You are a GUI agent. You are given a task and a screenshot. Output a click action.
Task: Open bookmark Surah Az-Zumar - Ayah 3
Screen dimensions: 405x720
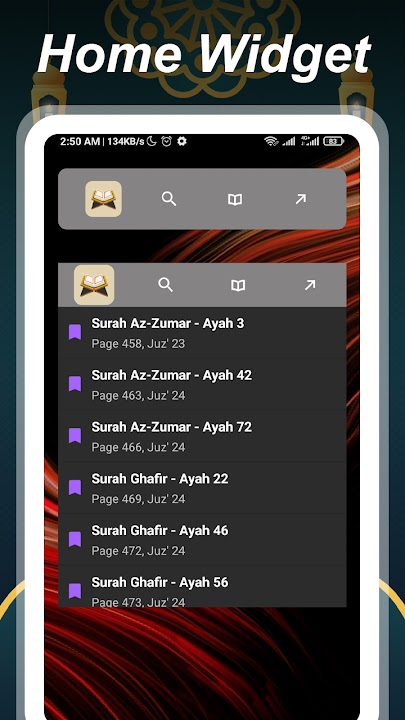202,333
